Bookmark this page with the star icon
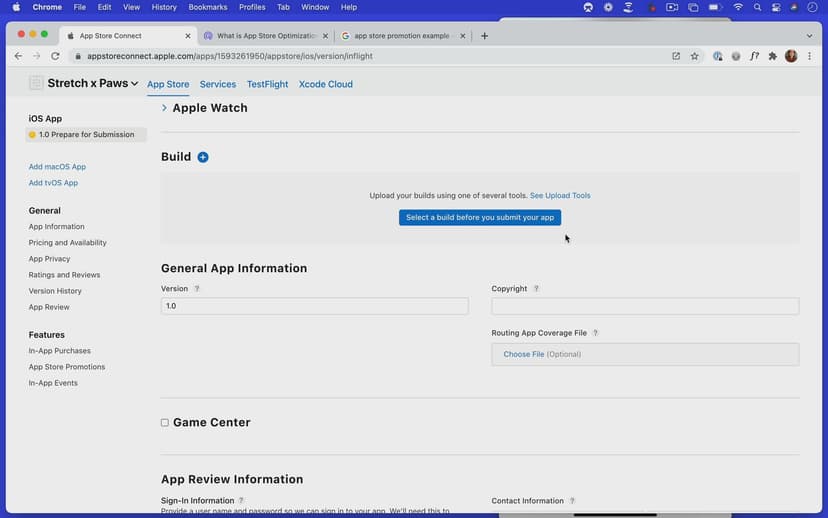 (695, 56)
